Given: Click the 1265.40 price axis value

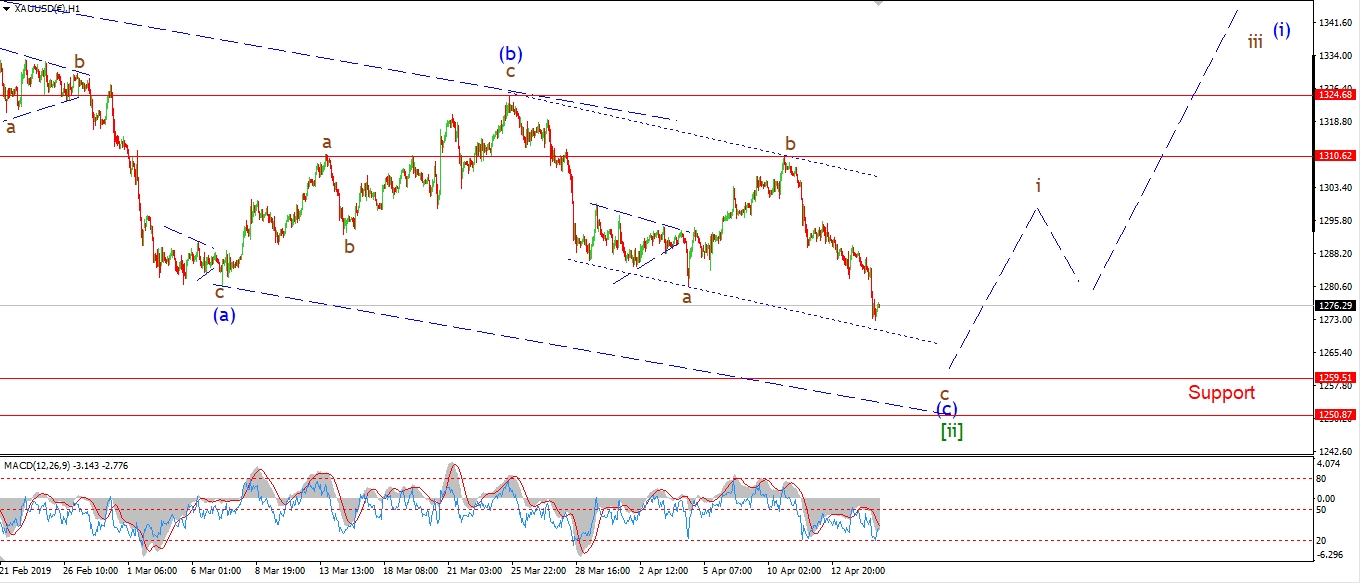Looking at the screenshot, I should coord(1336,353).
